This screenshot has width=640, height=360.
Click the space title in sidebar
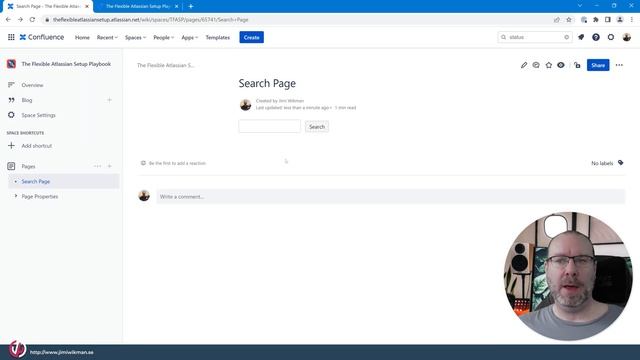coord(66,64)
